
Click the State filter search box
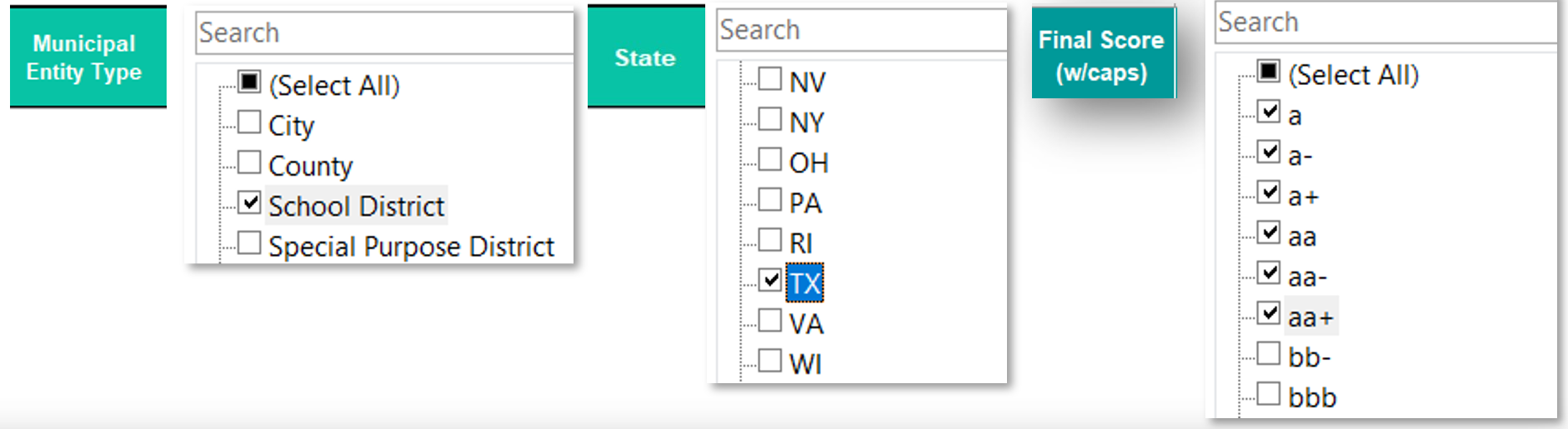coord(861,30)
